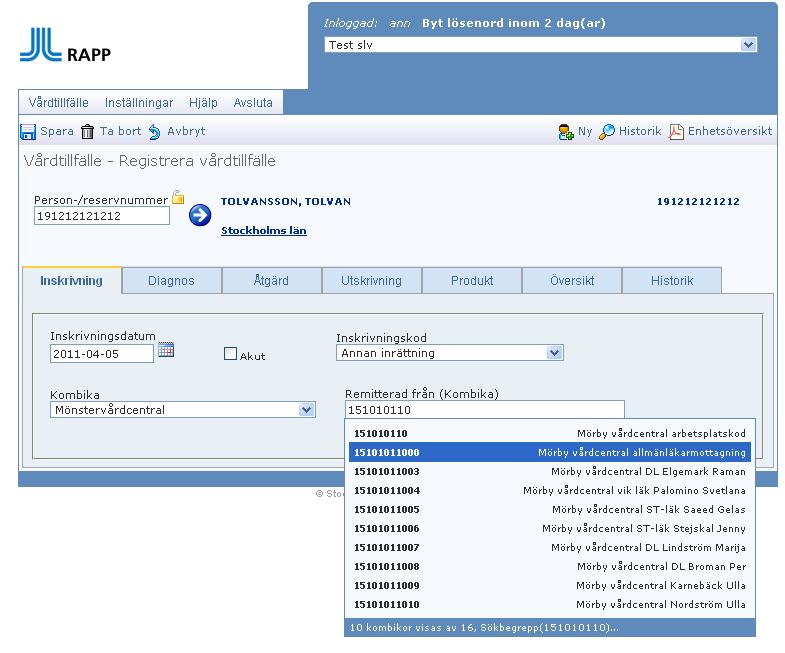Click the Avbryt undo arrow icon
Screen dimensions: 785x653
[155, 132]
